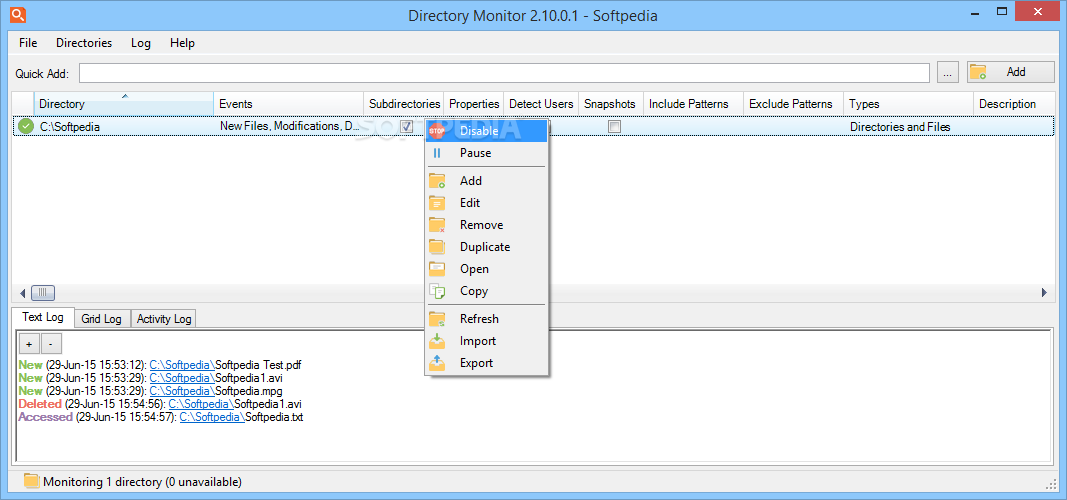Click the Exclude Patterns column header
The width and height of the screenshot is (1067, 500).
point(793,104)
